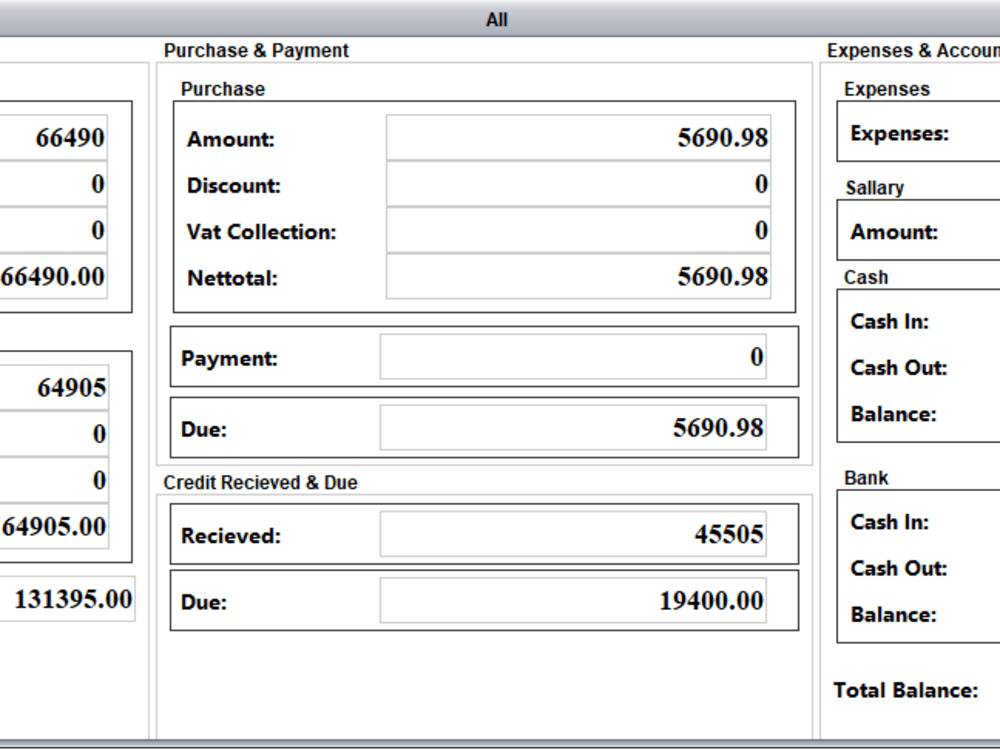This screenshot has height=750, width=1000.
Task: Select the Purchase Nettotal field
Action: click(578, 277)
